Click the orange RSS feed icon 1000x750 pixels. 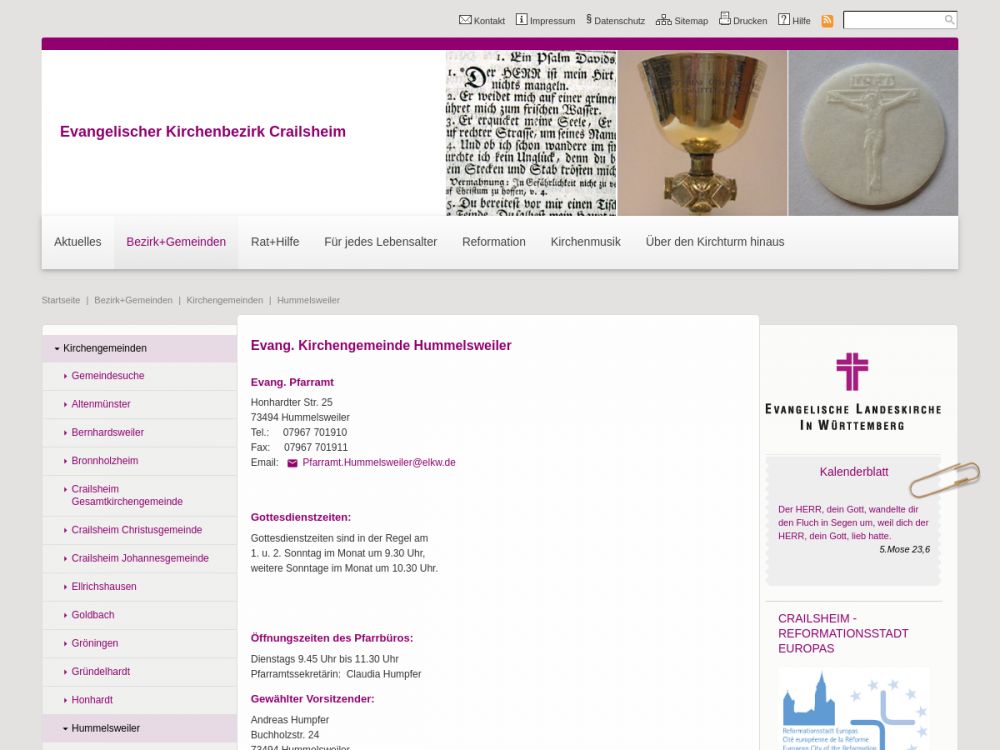point(827,21)
